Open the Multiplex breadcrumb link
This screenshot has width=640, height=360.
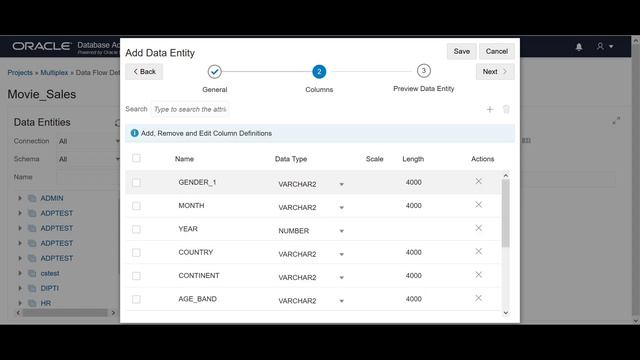(x=54, y=73)
